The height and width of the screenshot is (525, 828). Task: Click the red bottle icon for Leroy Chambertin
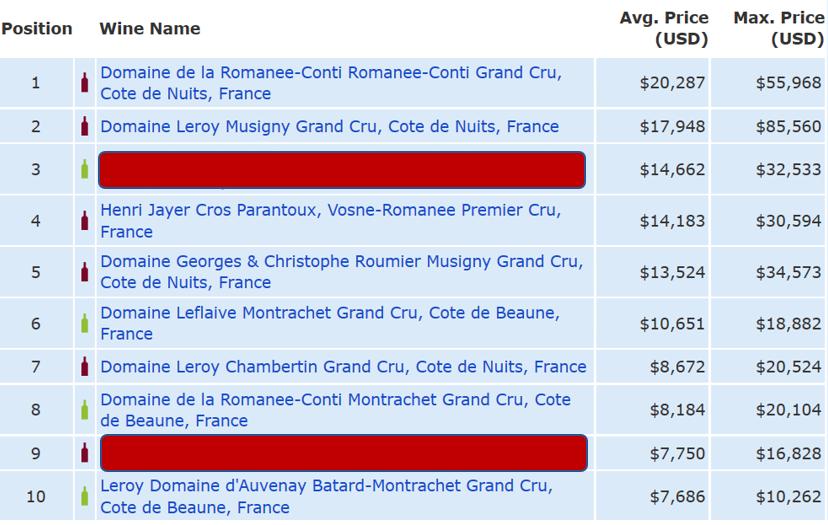(x=85, y=366)
